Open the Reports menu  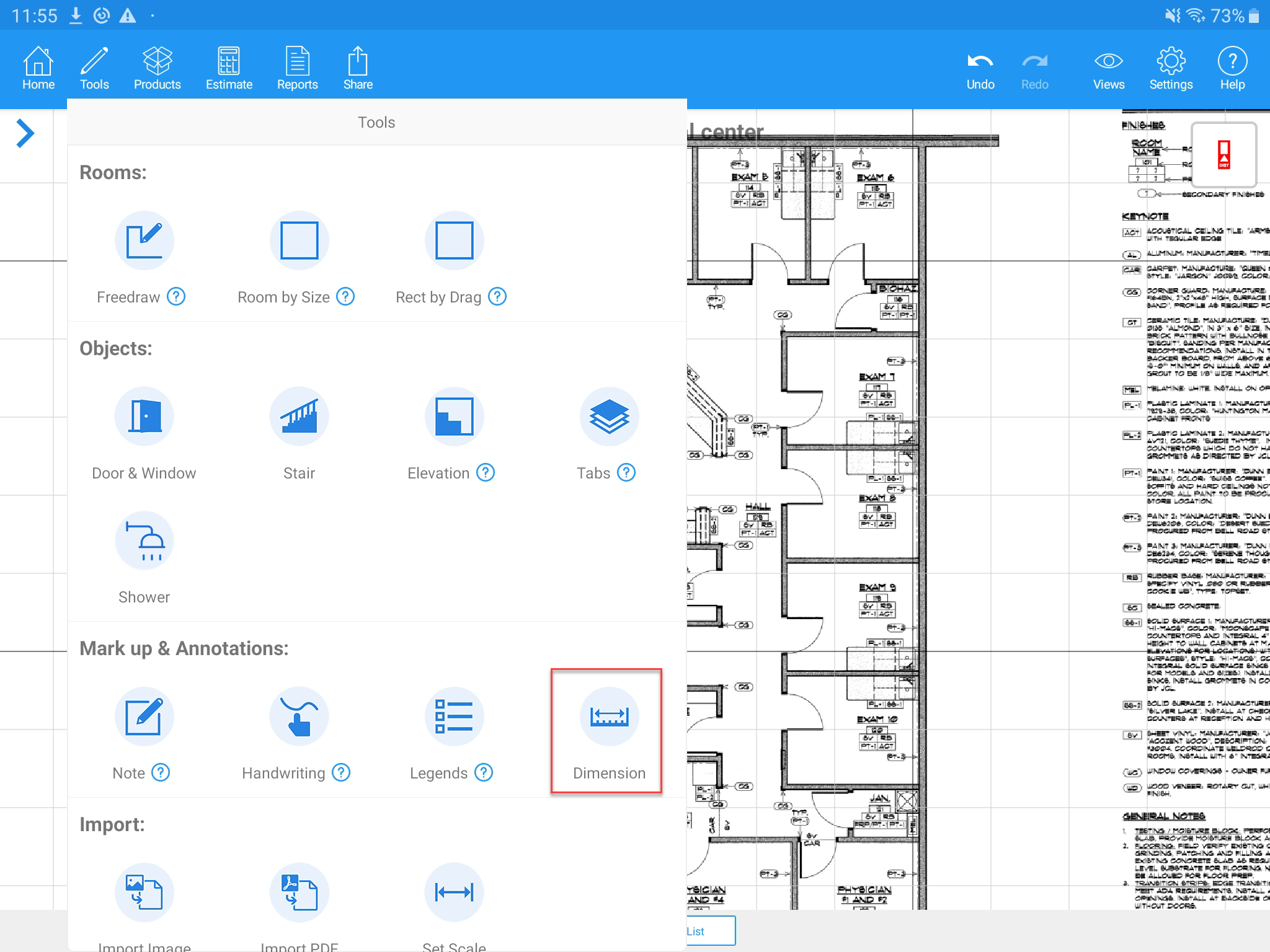pos(297,68)
